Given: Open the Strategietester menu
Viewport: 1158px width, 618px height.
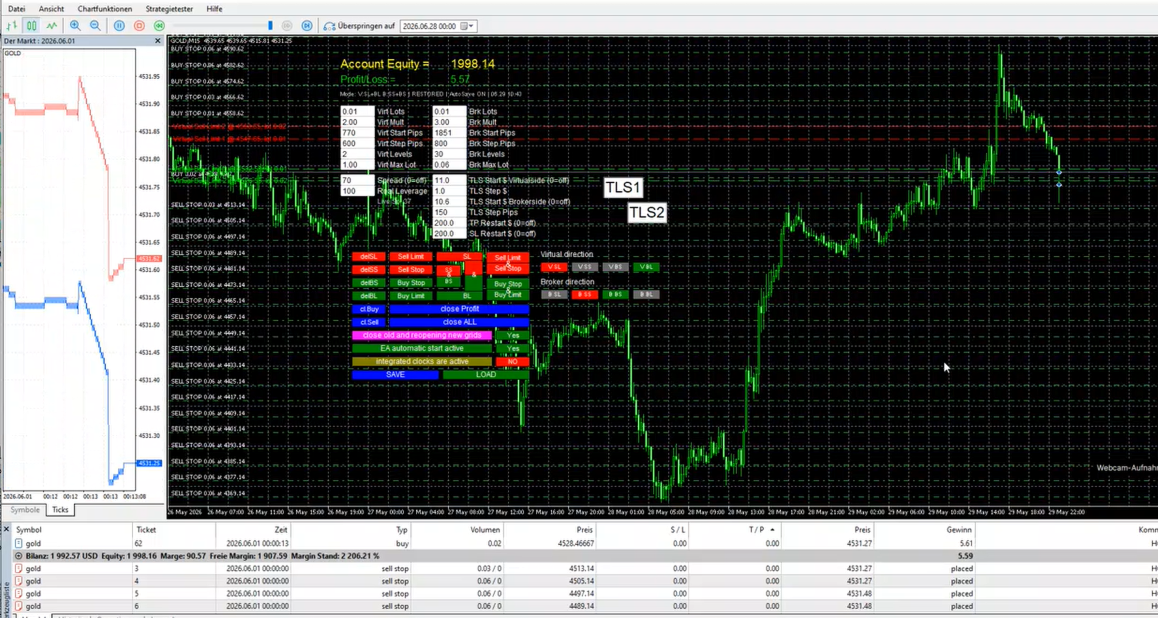Looking at the screenshot, I should pyautogui.click(x=170, y=9).
